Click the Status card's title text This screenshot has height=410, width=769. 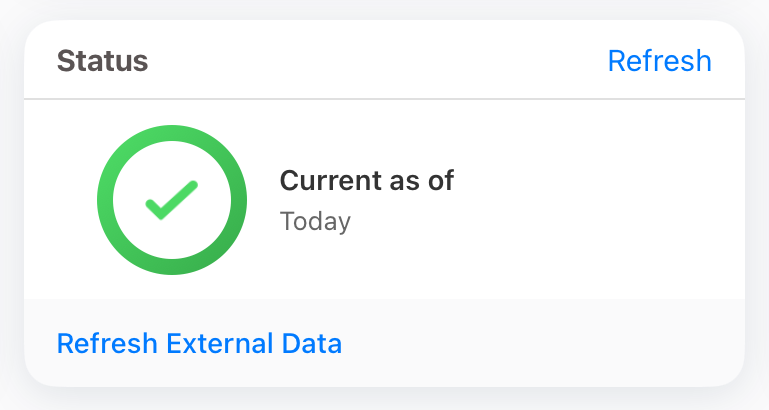click(102, 61)
